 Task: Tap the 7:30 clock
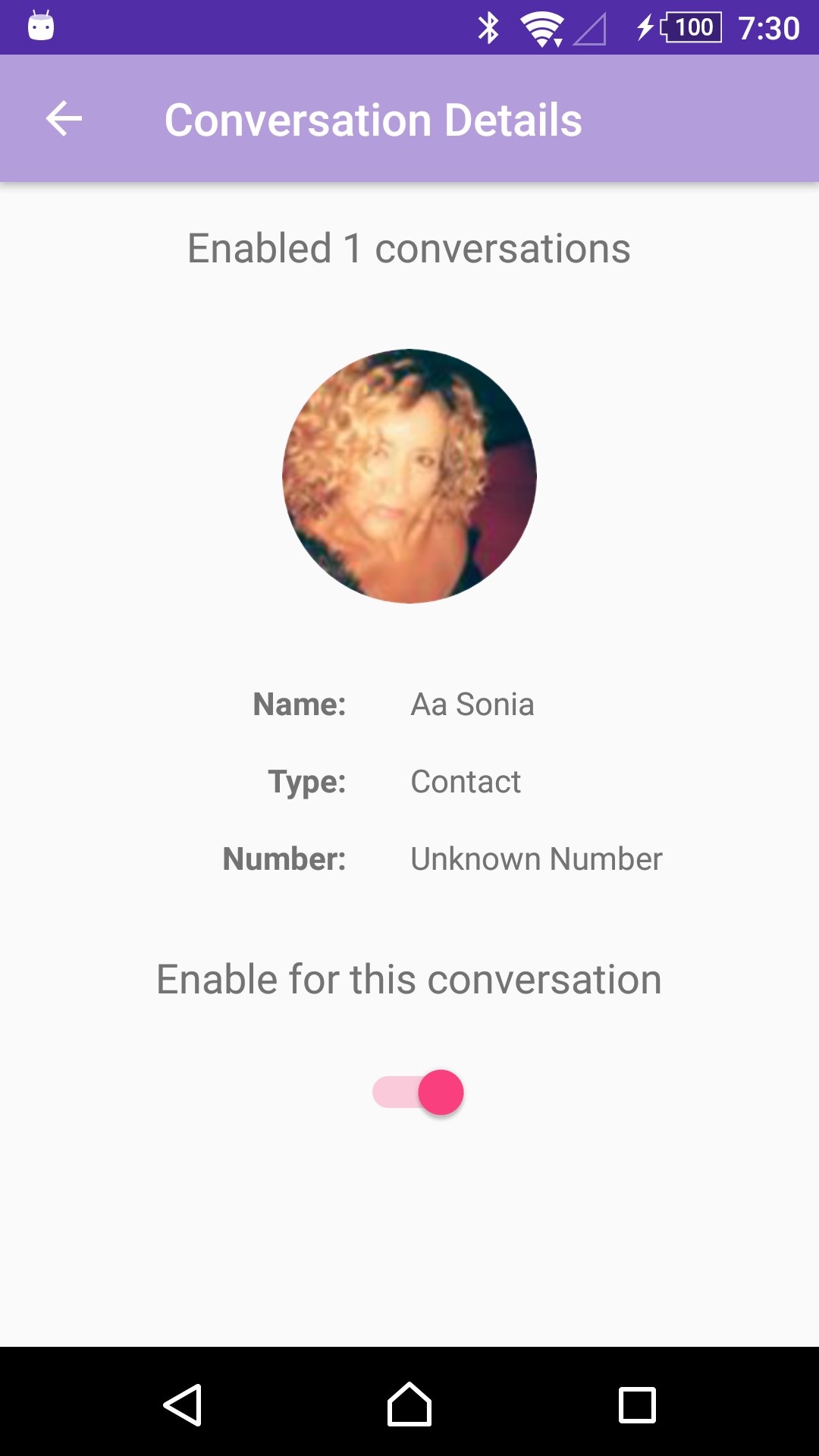[768, 29]
